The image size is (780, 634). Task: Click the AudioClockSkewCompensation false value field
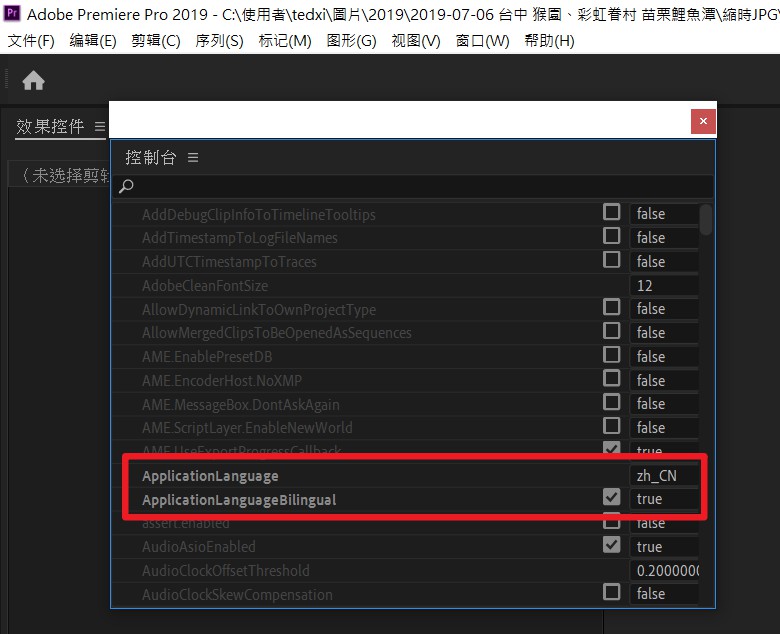[664, 594]
